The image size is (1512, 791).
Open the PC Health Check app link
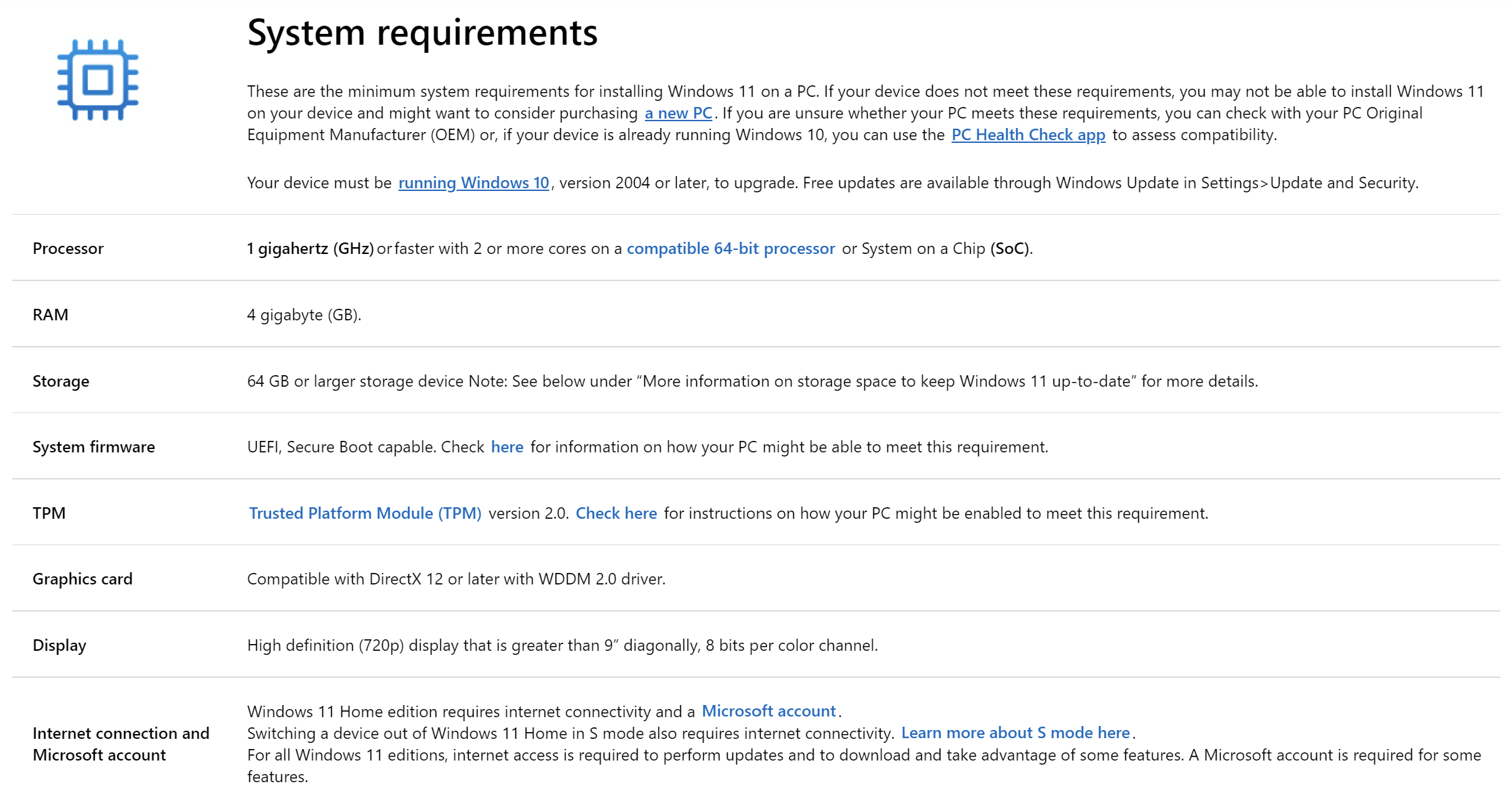click(x=1028, y=135)
